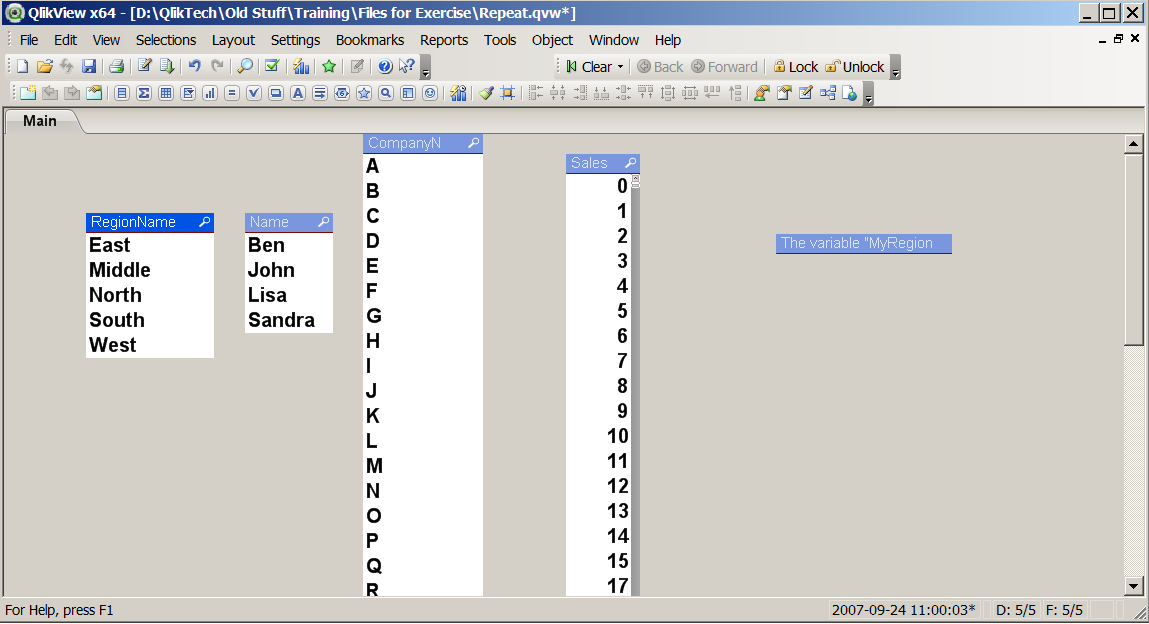Click the Reload script icon

coord(166,67)
